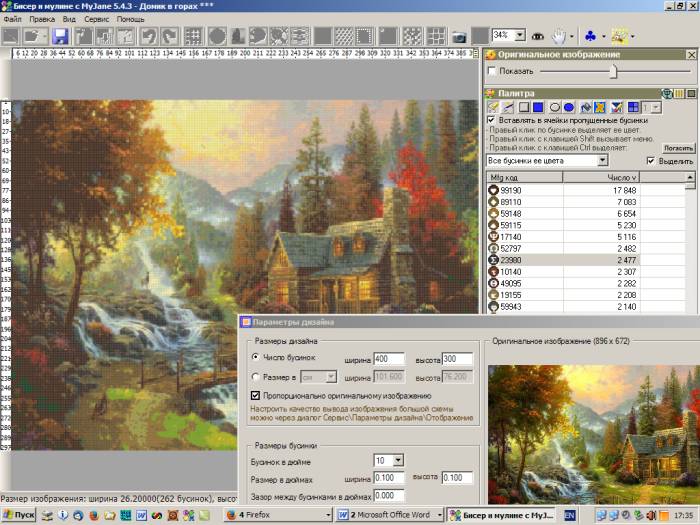Image resolution: width=700 pixels, height=525 pixels.
Task: Select the empty ellipse tool in palette
Action: pyautogui.click(x=554, y=107)
